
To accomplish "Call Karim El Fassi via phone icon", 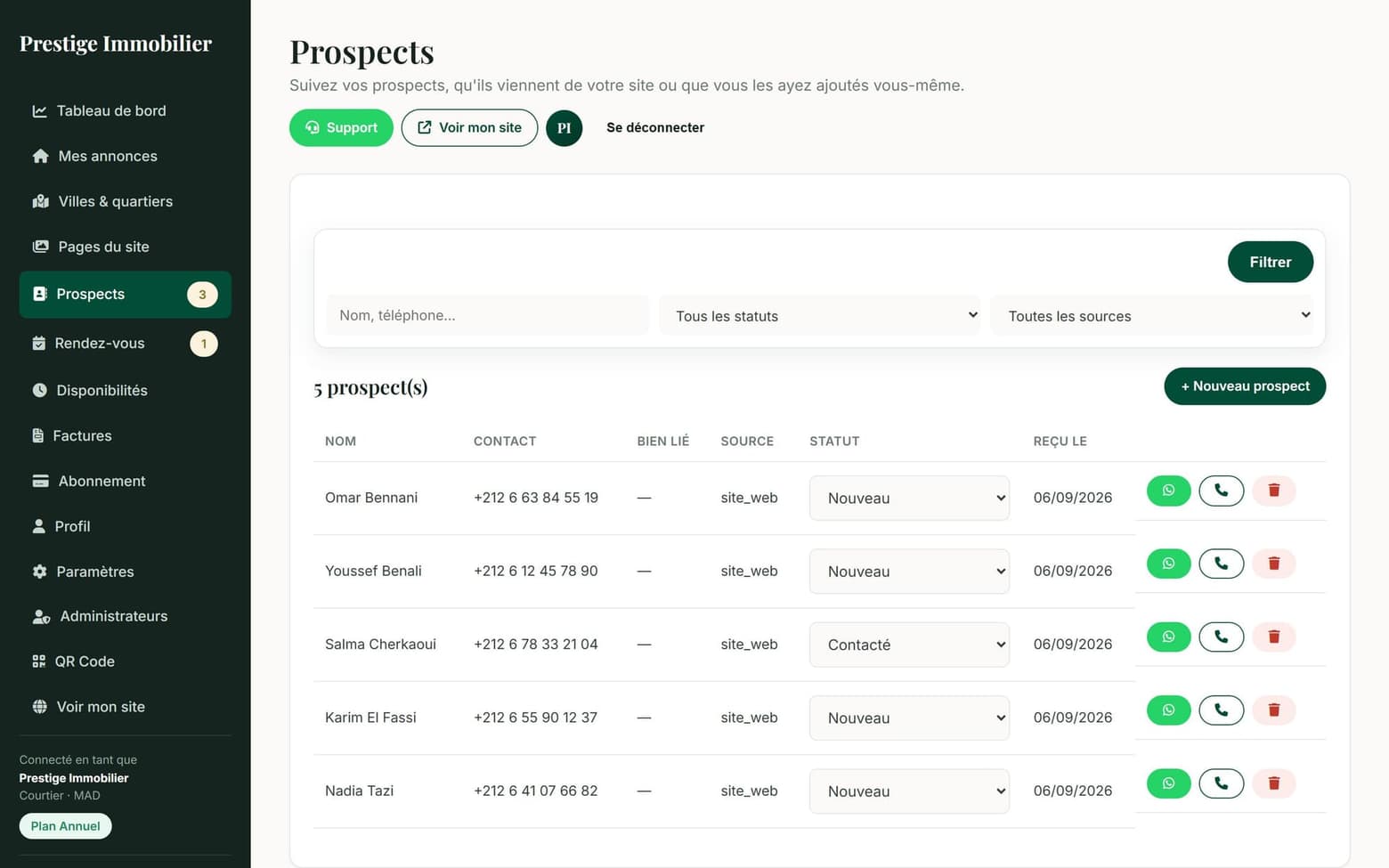I will pyautogui.click(x=1221, y=710).
